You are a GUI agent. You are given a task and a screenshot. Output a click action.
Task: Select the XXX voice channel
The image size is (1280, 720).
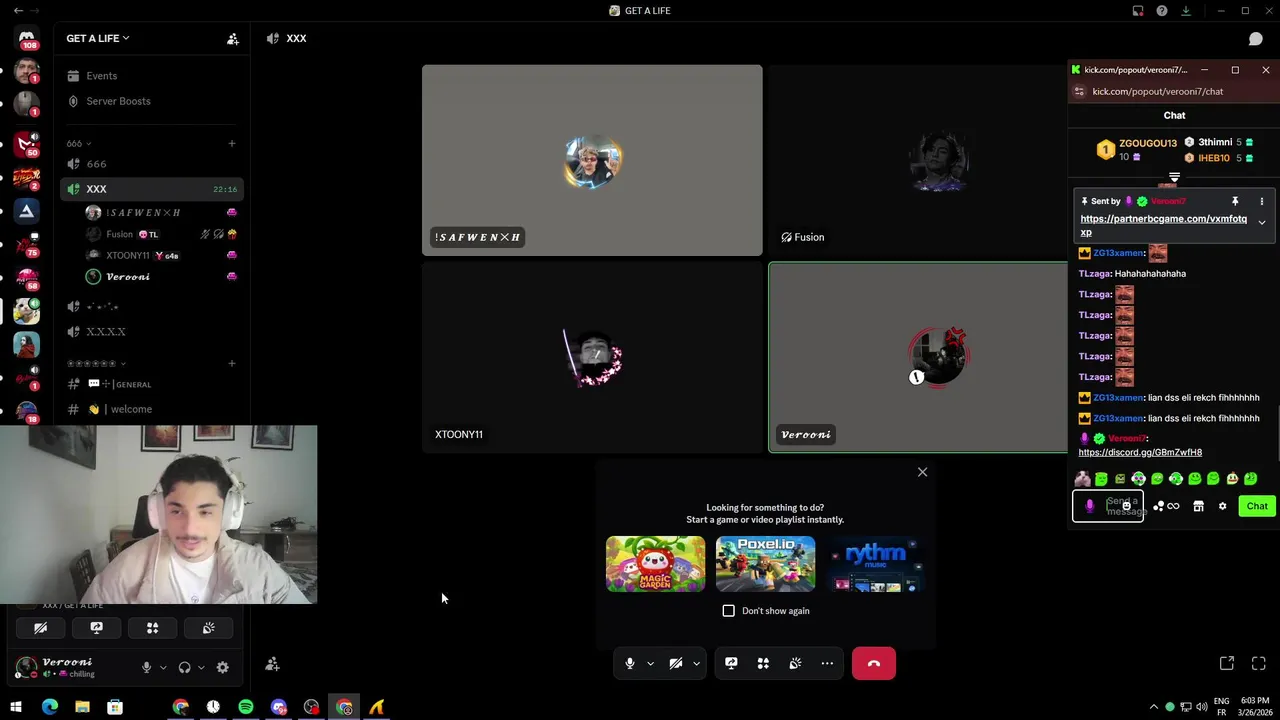152,189
